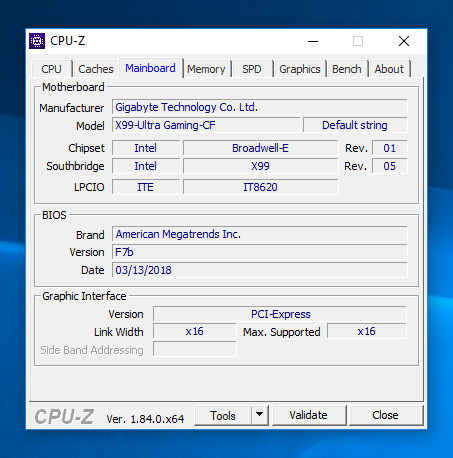Click the empty Side Band Addressing field

point(194,349)
